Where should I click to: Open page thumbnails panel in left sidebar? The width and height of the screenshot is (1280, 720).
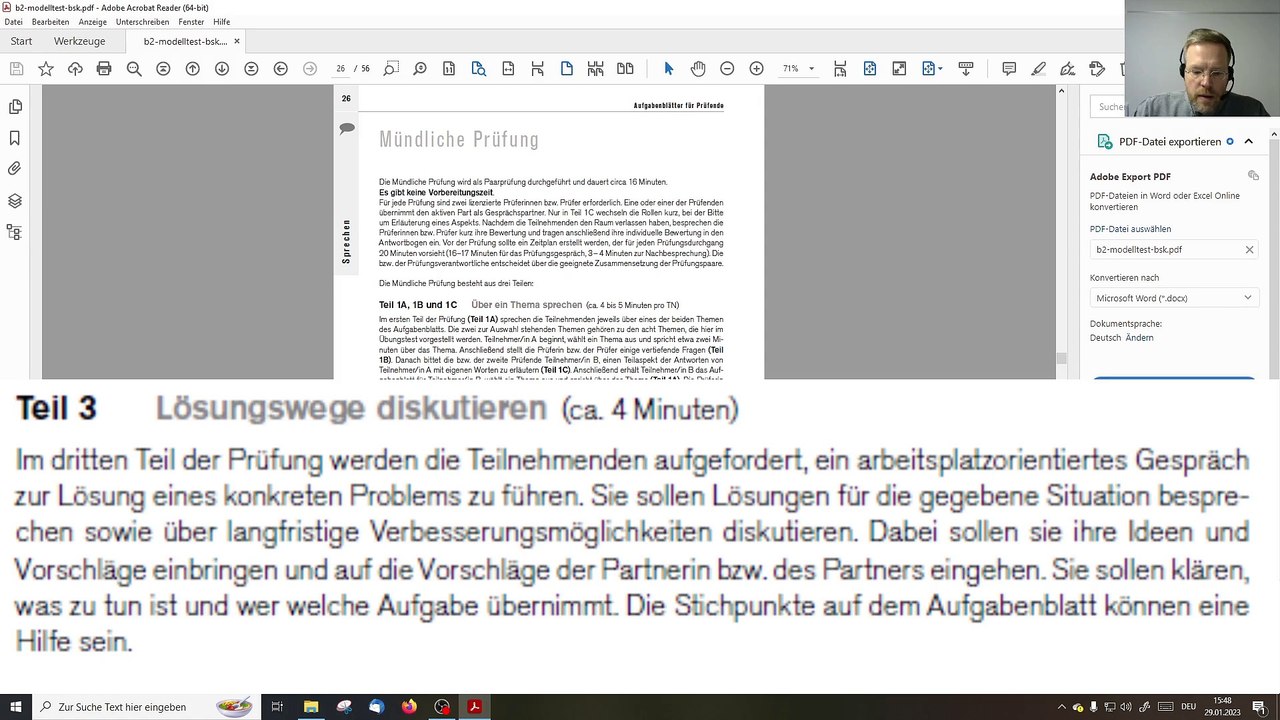[x=15, y=107]
